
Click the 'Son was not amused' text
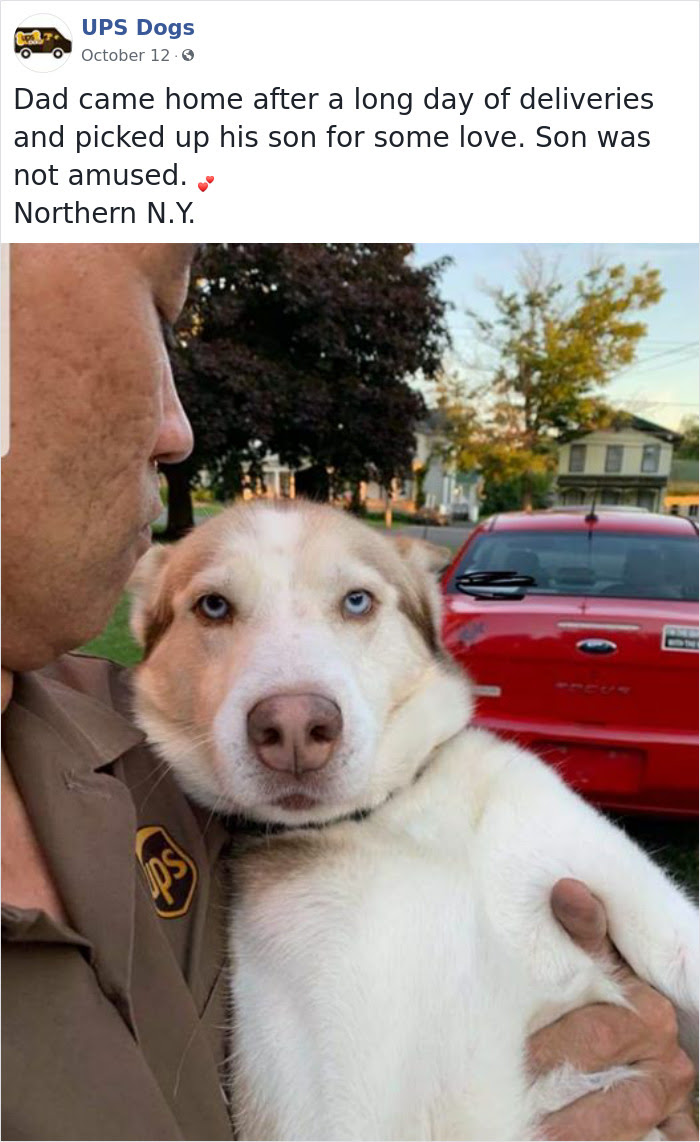[x=332, y=157]
